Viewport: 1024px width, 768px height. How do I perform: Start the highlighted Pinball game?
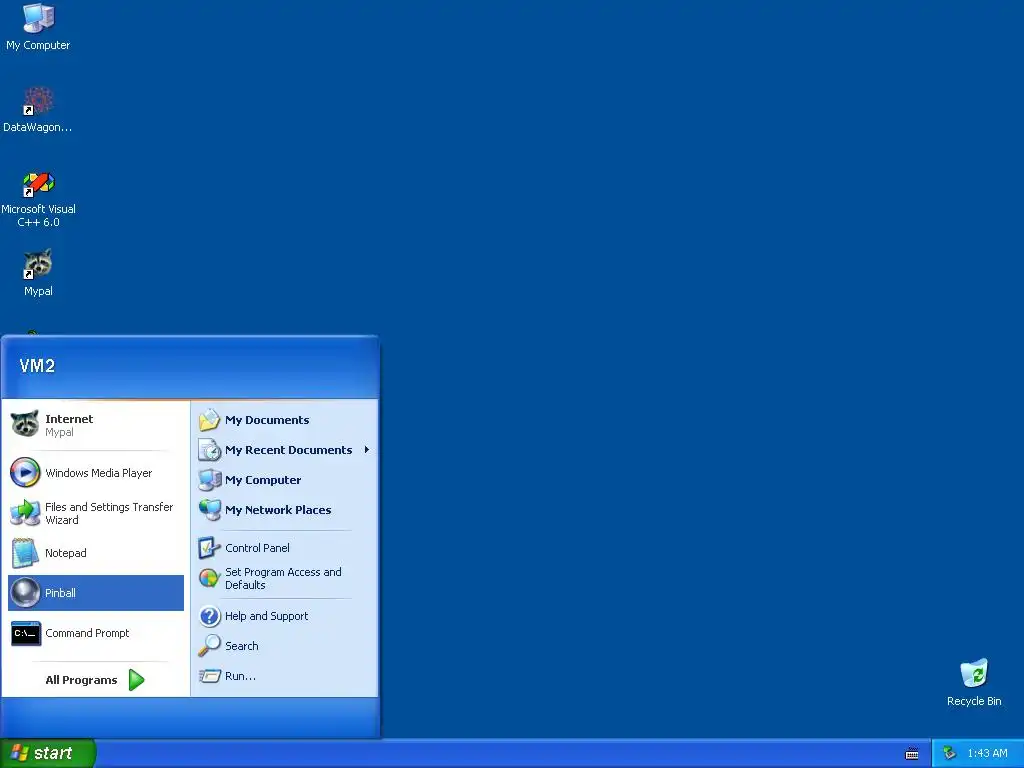point(96,593)
